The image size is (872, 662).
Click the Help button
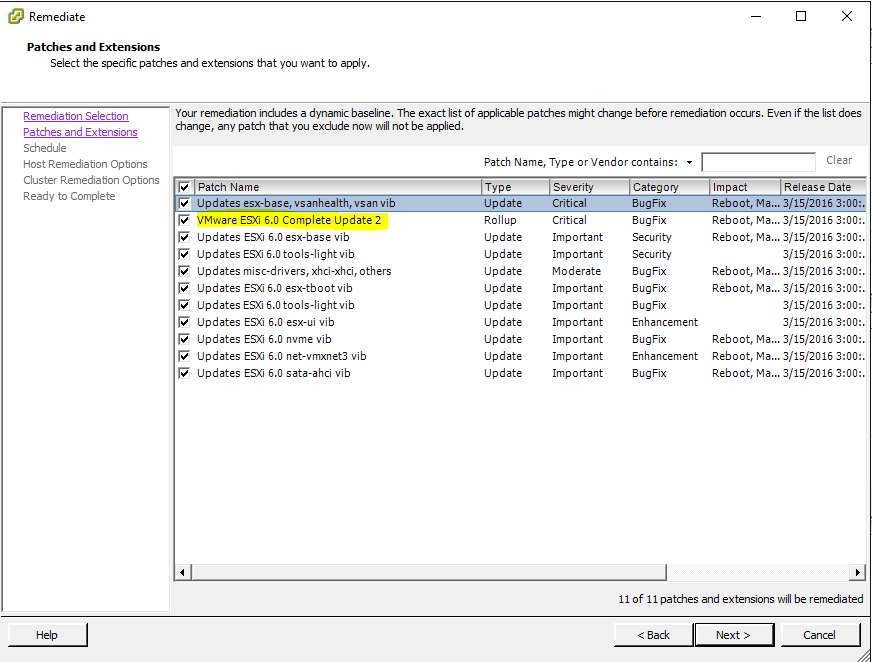47,635
